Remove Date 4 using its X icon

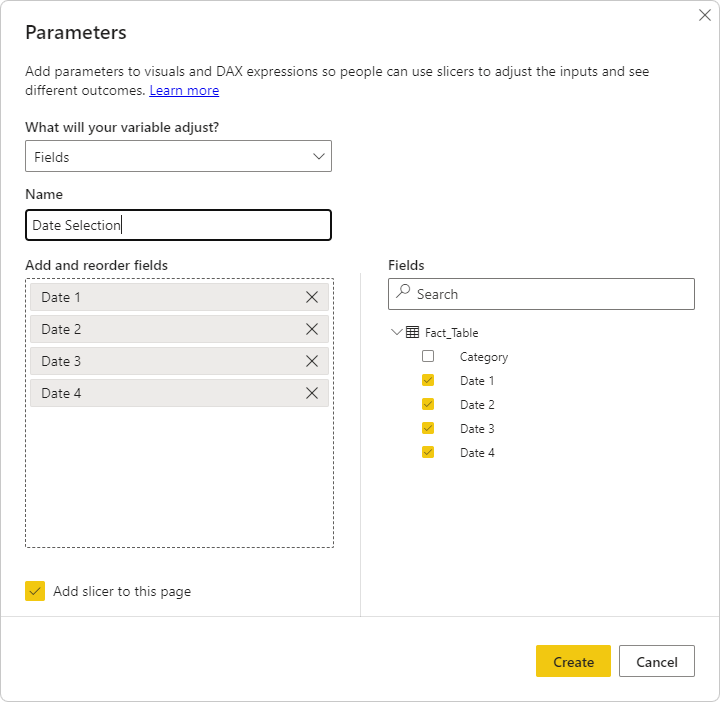[x=312, y=393]
